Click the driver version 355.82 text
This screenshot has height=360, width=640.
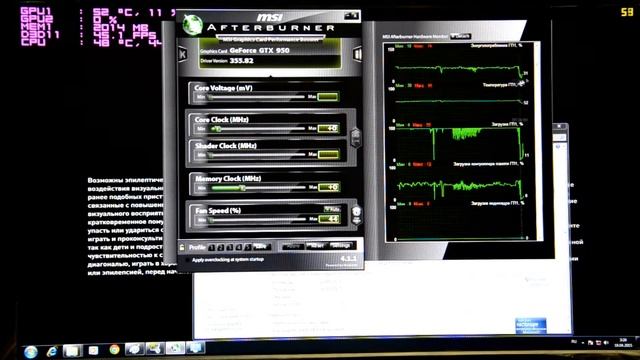241,61
